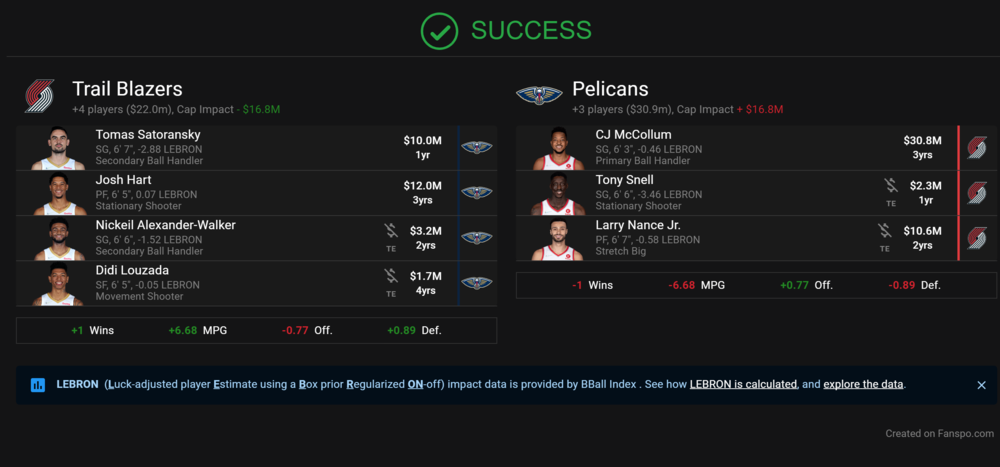1000x467 pixels.
Task: Select Larry Nance Jr. player name
Action: [637, 225]
